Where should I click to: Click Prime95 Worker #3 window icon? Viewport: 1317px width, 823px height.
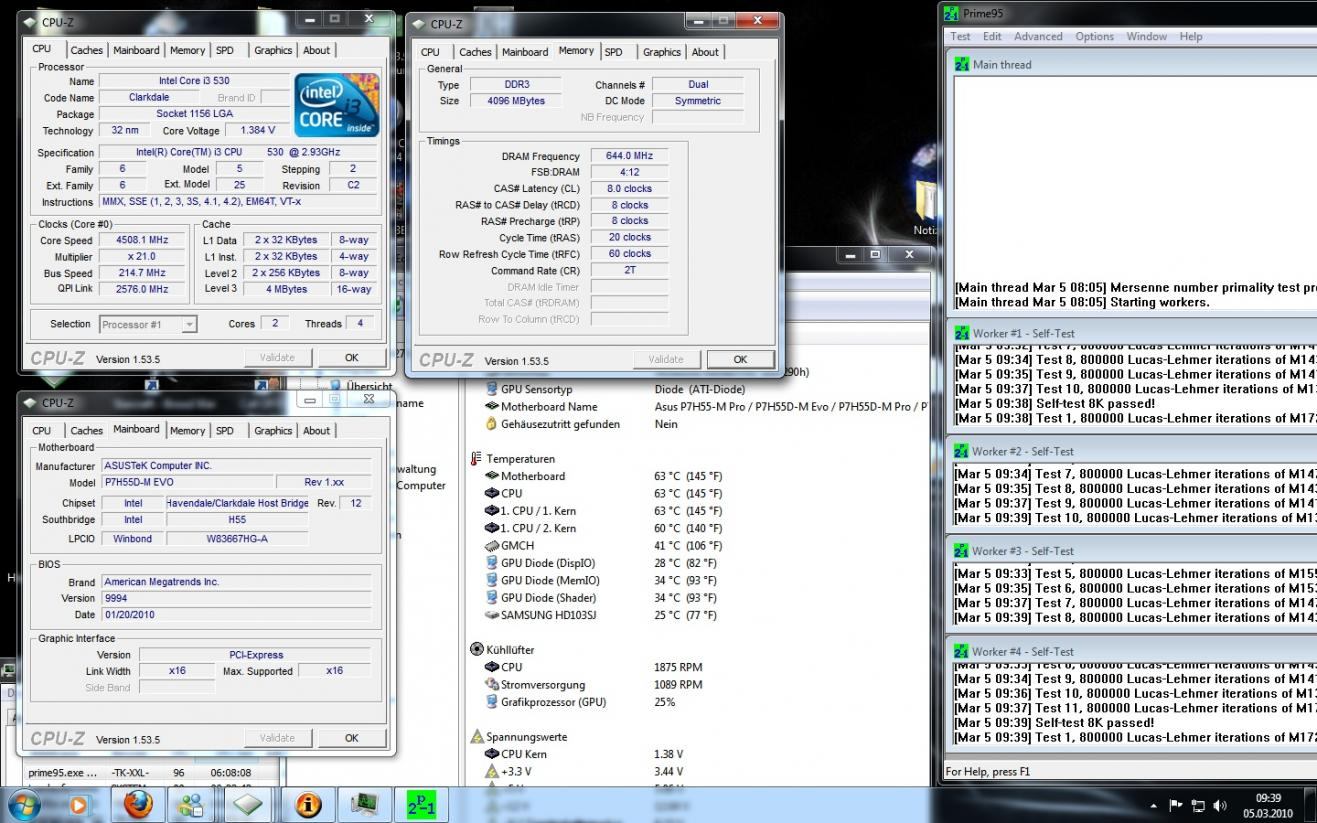pos(962,551)
